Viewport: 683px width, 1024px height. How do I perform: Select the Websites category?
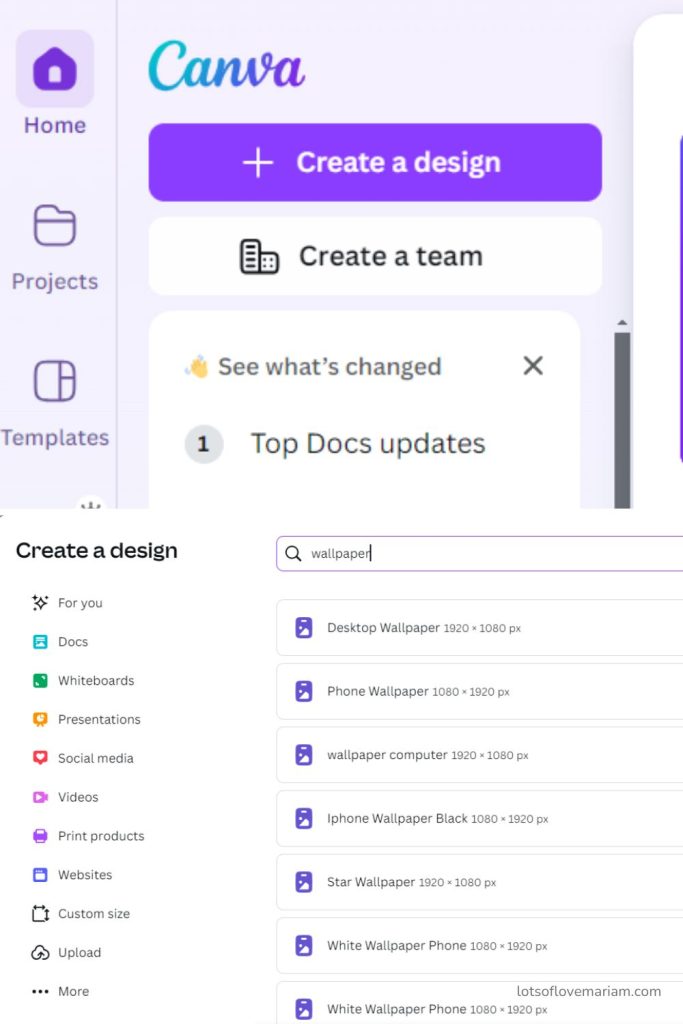coord(72,874)
